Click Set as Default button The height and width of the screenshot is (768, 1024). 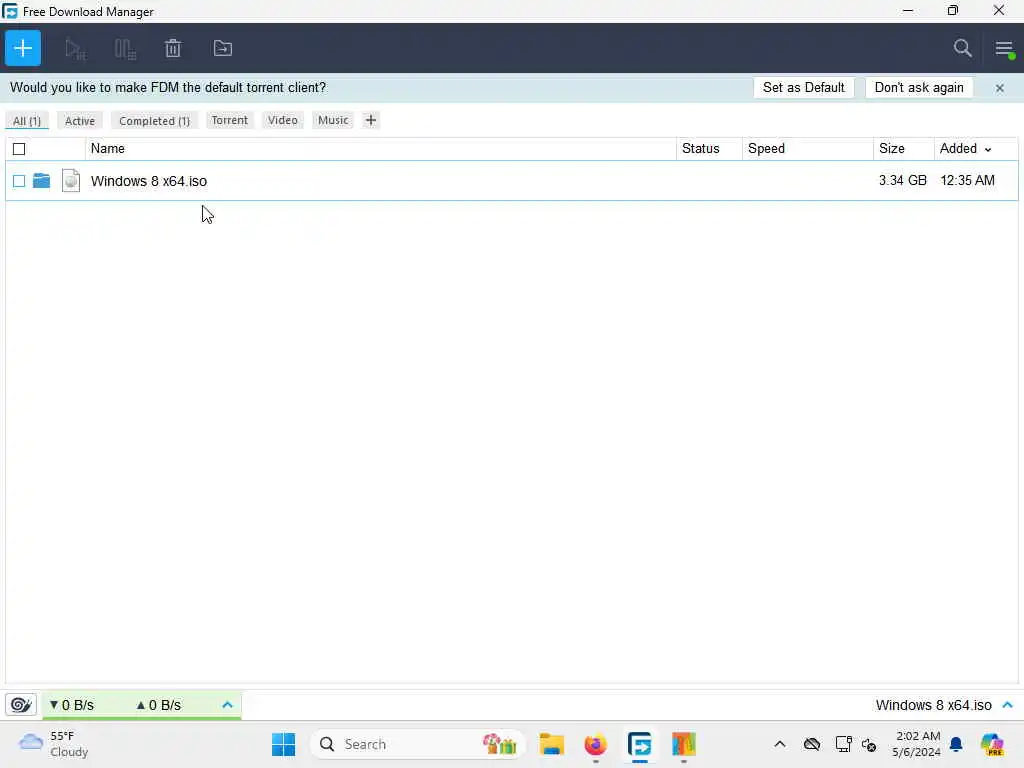pyautogui.click(x=803, y=88)
